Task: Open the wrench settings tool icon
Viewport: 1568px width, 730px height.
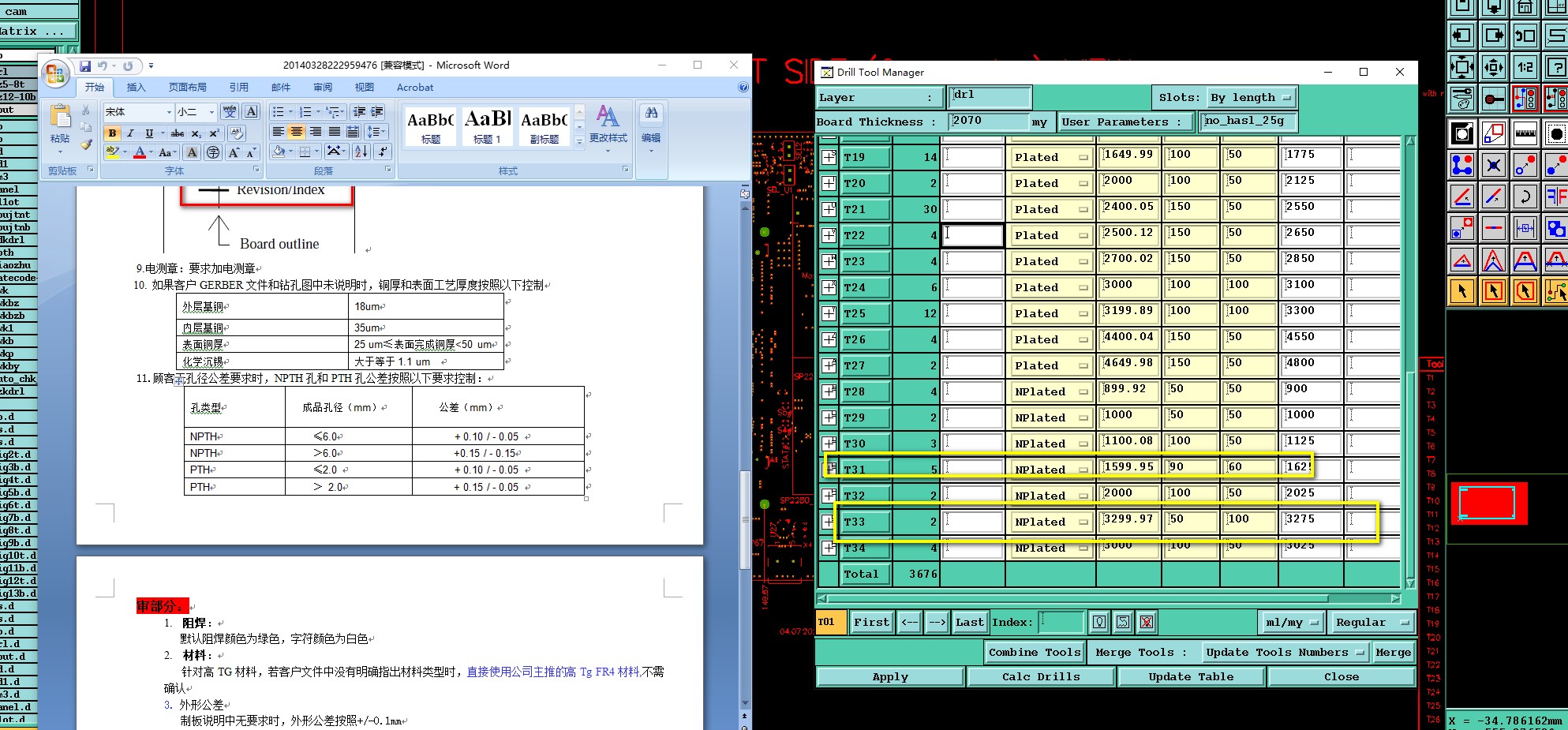Action: tap(1462, 99)
